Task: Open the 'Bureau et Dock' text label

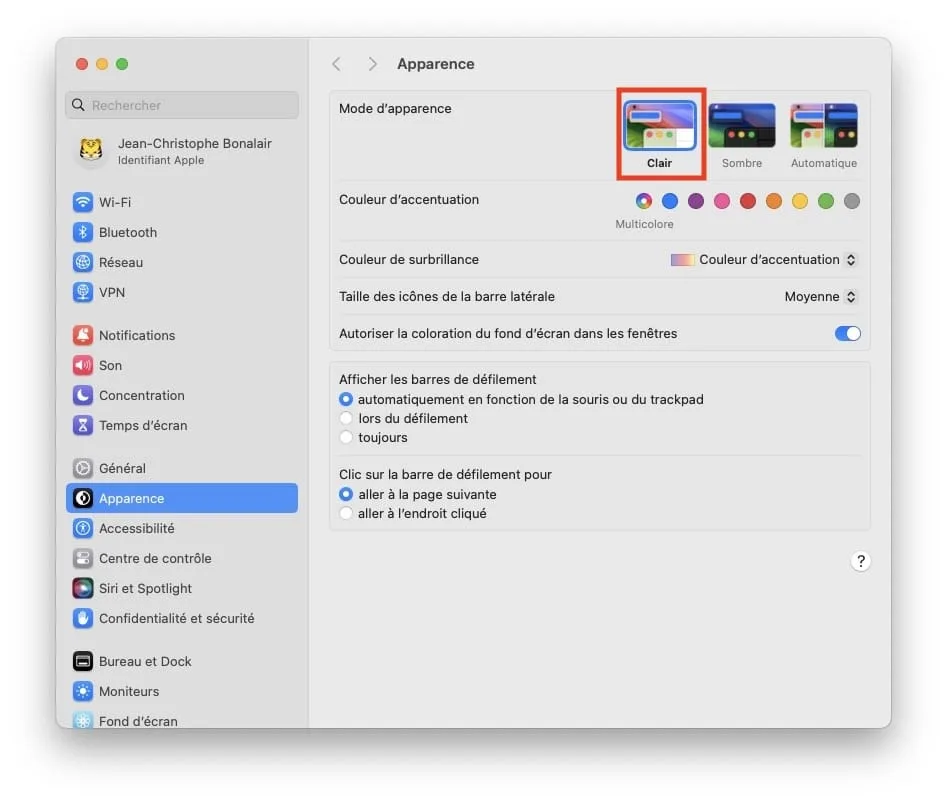Action: [x=145, y=662]
